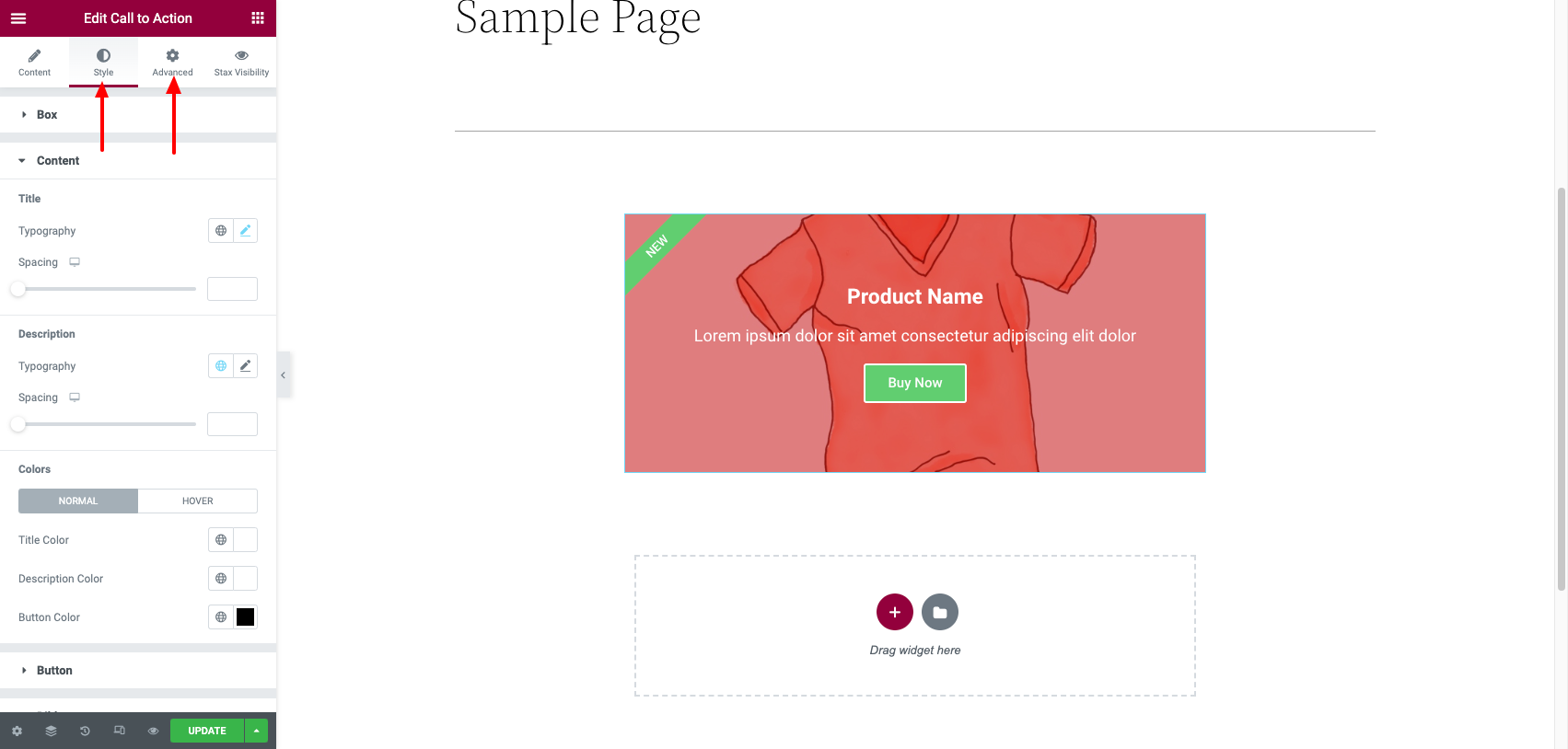Click the add new section plus button
The width and height of the screenshot is (1568, 749).
point(895,612)
